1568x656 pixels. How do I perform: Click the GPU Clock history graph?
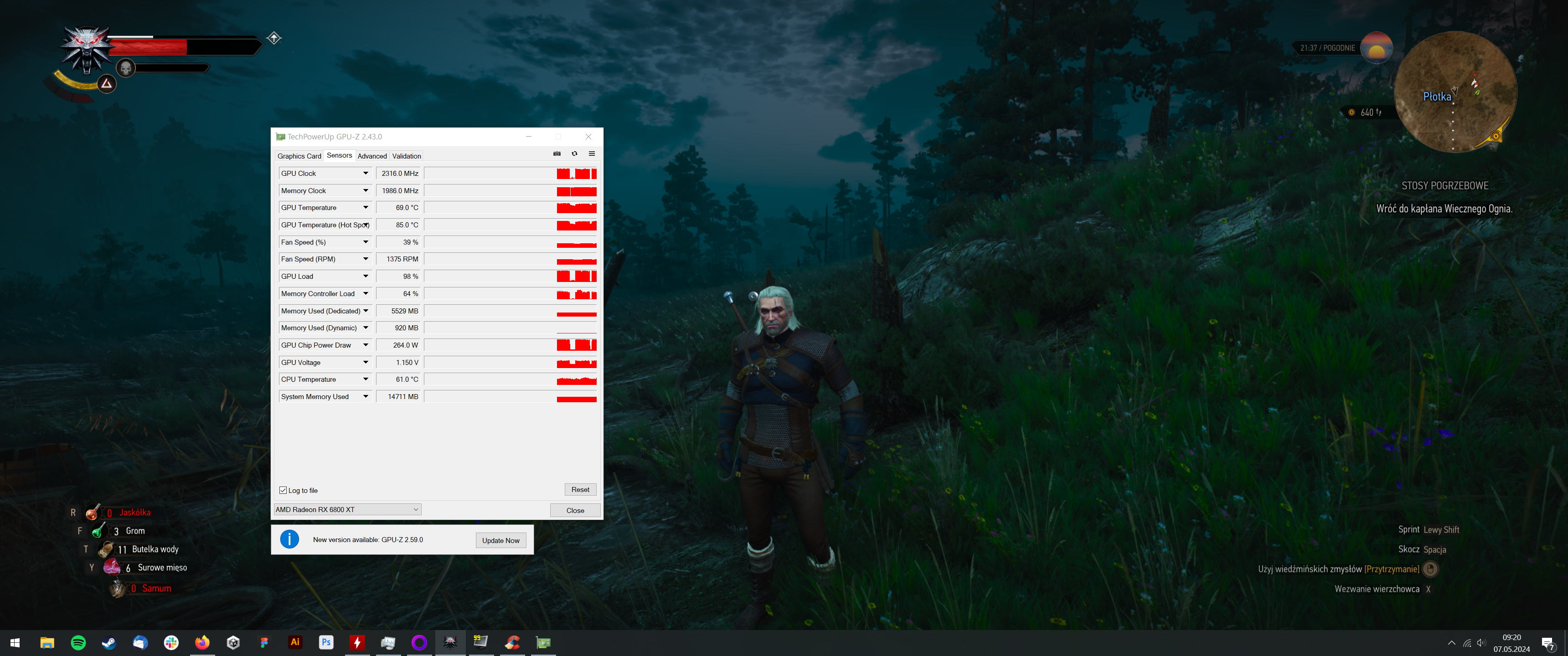pyautogui.click(x=511, y=174)
